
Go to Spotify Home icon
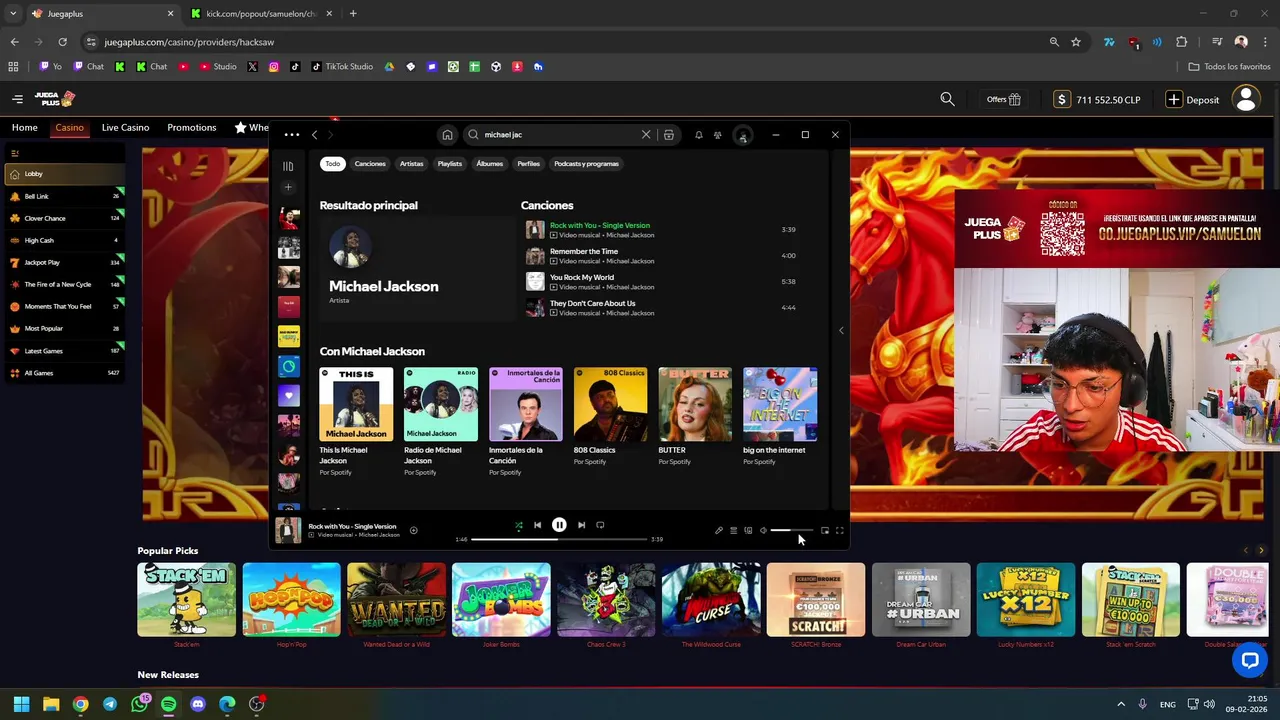point(447,135)
